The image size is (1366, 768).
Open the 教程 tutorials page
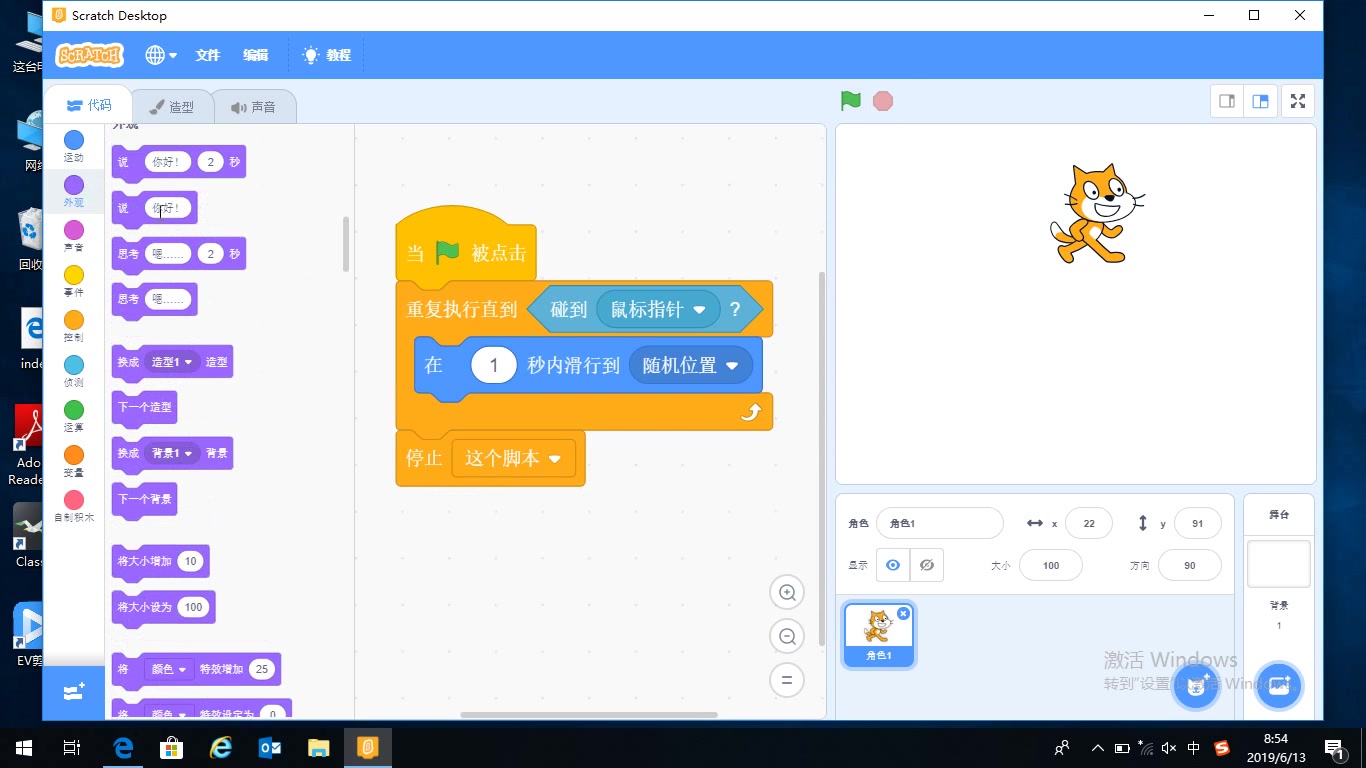[327, 55]
